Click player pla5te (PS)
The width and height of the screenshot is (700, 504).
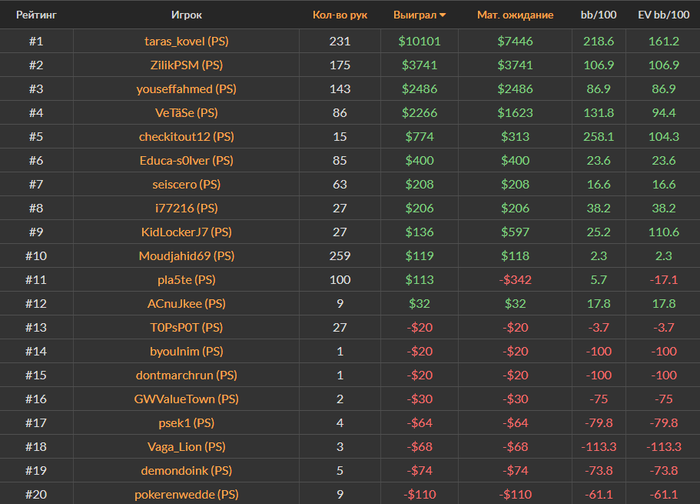[186, 280]
